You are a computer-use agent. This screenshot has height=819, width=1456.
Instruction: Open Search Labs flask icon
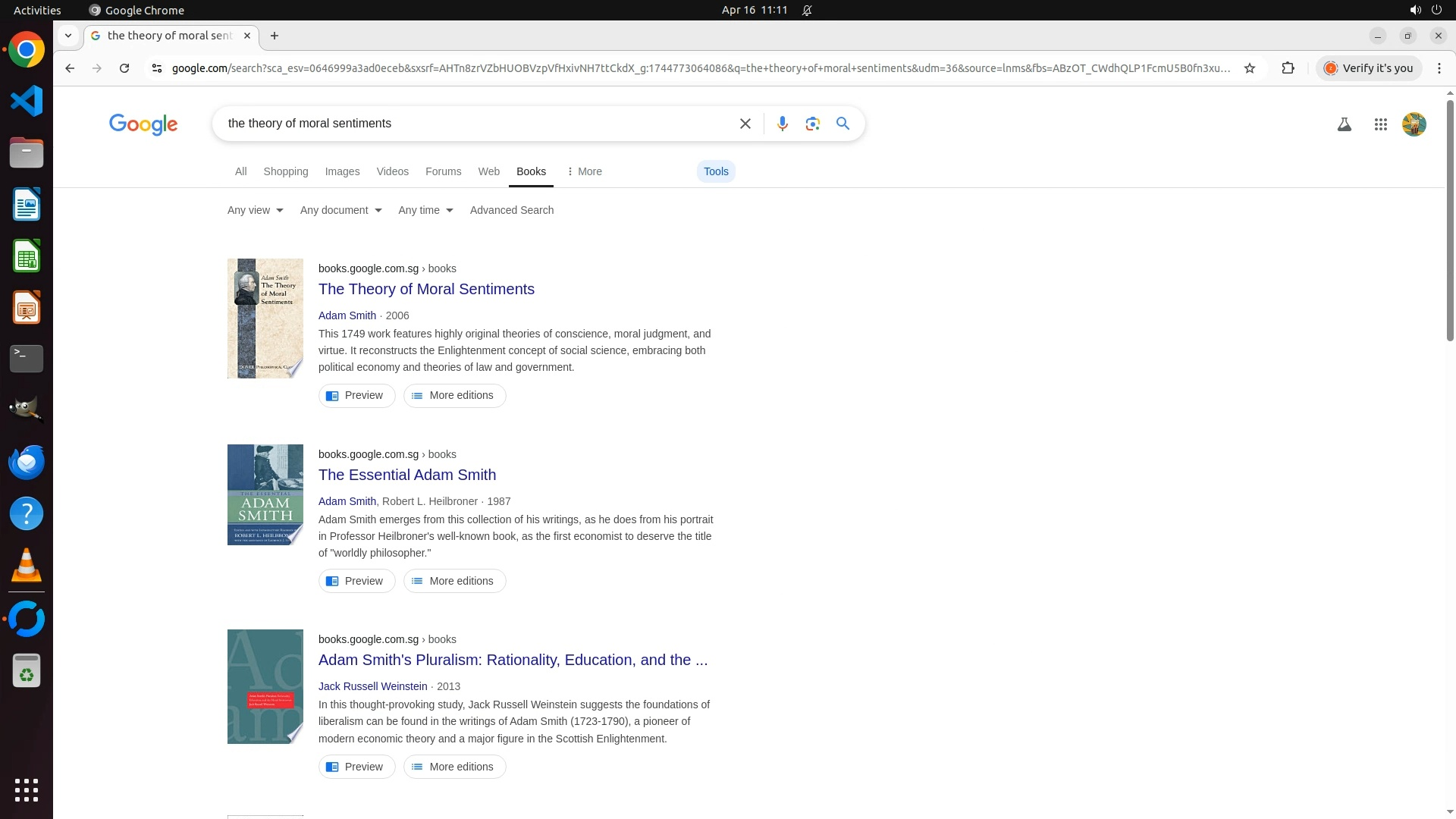click(x=1344, y=124)
